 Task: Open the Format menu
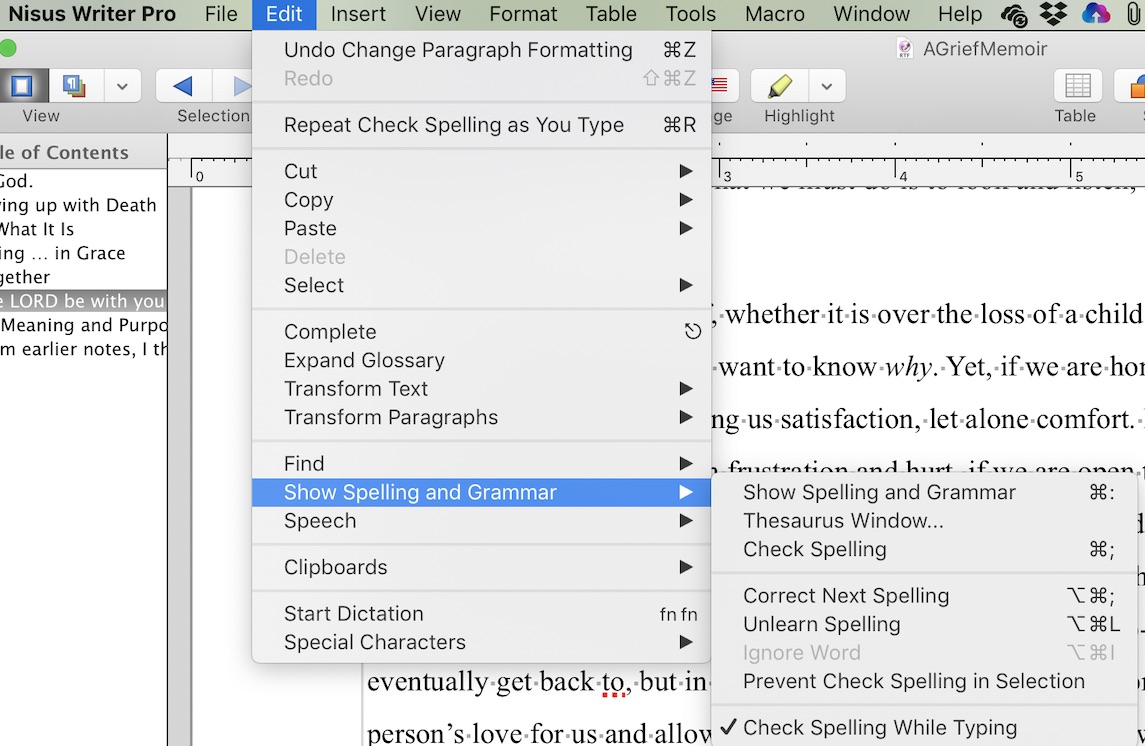tap(523, 14)
